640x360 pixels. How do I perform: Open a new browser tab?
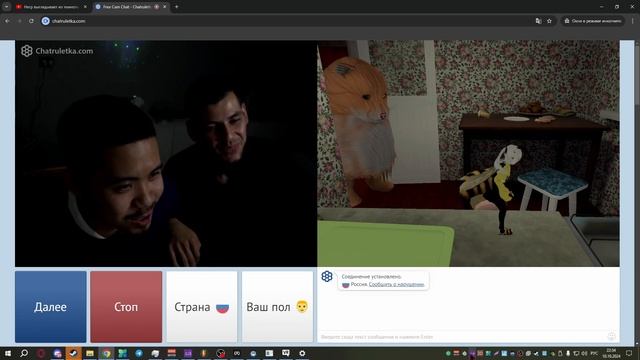point(176,7)
